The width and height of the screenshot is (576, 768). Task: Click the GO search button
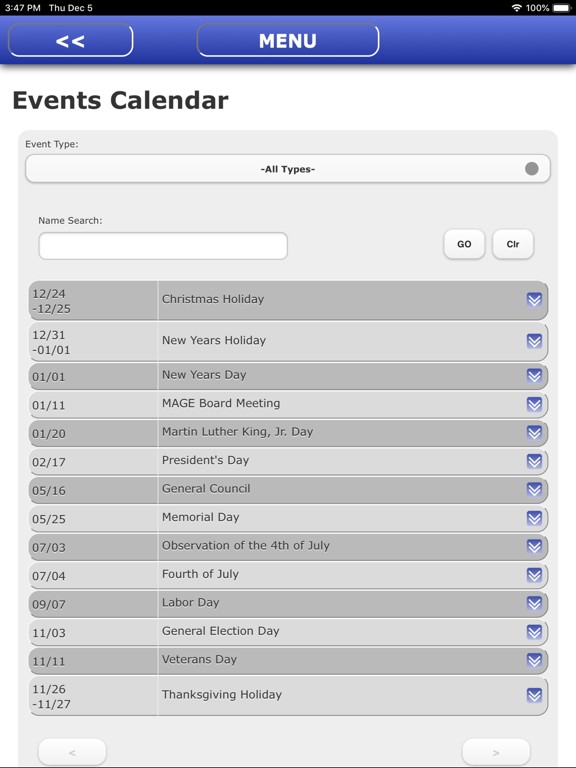[x=464, y=244]
